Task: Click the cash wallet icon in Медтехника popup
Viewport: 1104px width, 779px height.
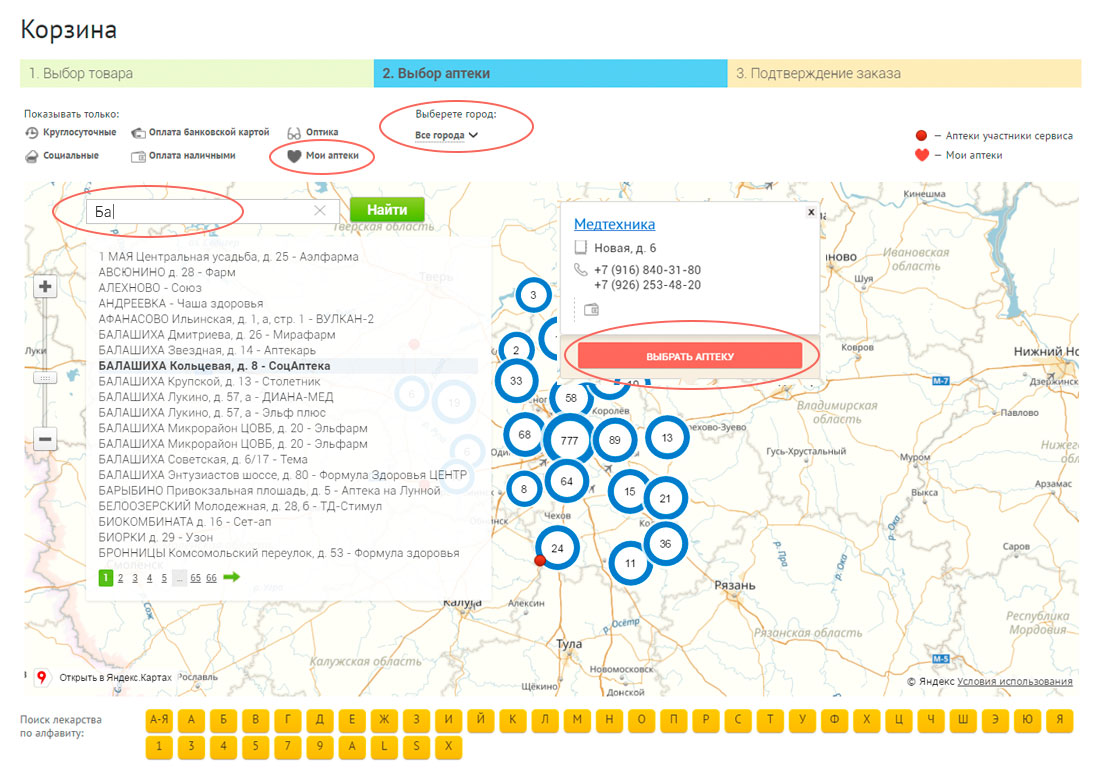Action: (x=591, y=309)
